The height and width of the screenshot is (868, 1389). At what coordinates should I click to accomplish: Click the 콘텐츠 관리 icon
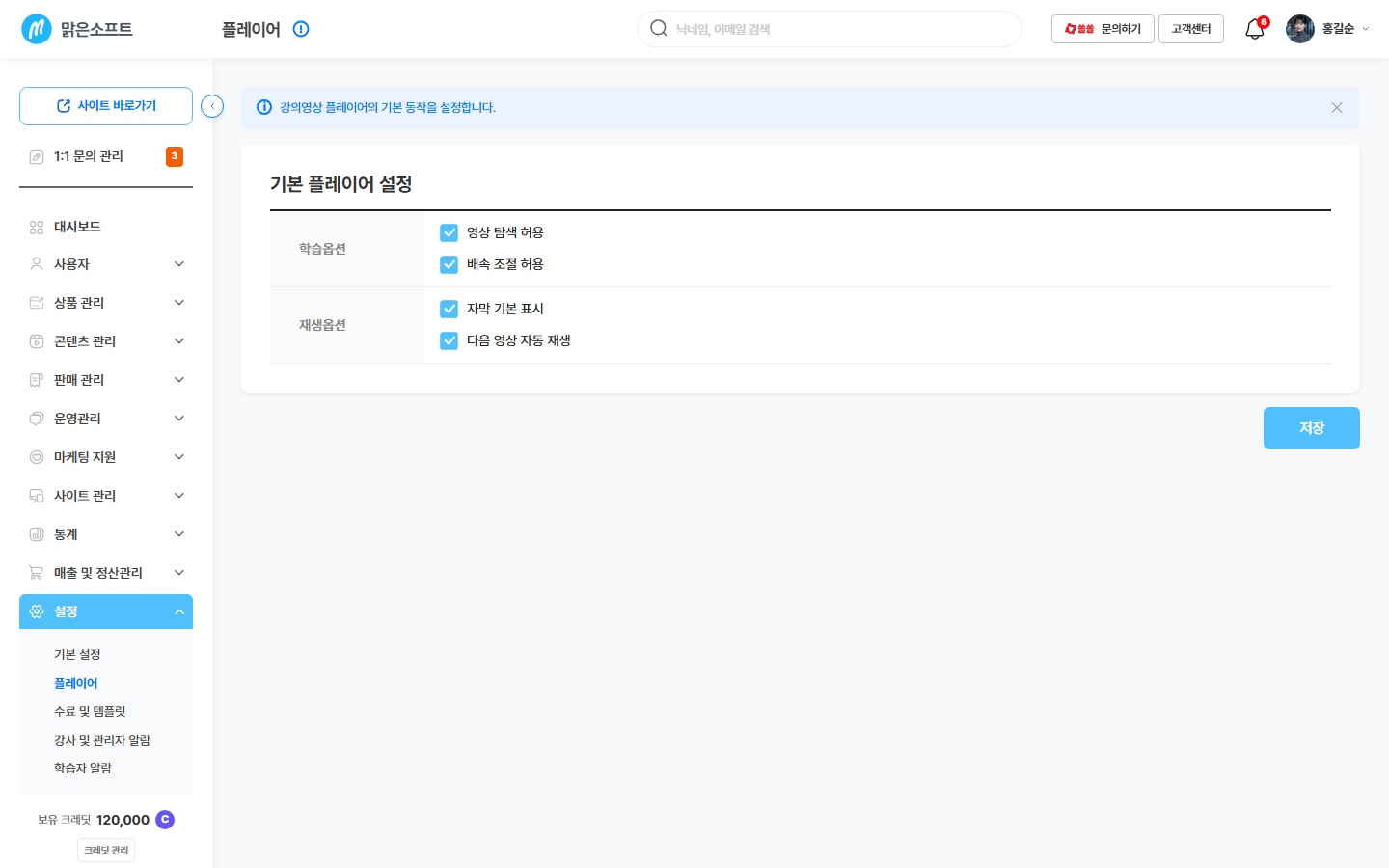(x=37, y=341)
